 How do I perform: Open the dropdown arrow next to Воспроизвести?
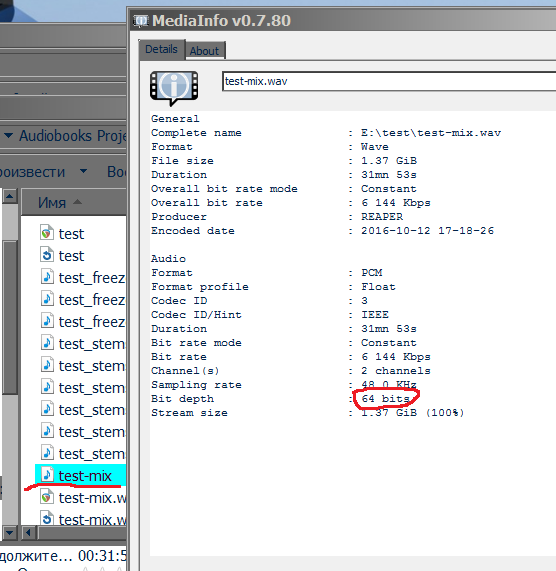[83, 171]
